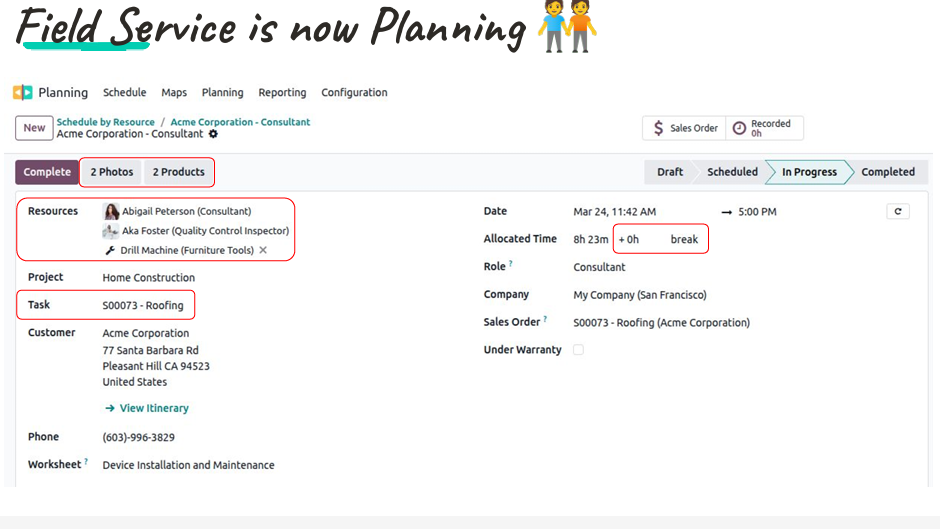Open the 2 Products button

pyautogui.click(x=179, y=172)
